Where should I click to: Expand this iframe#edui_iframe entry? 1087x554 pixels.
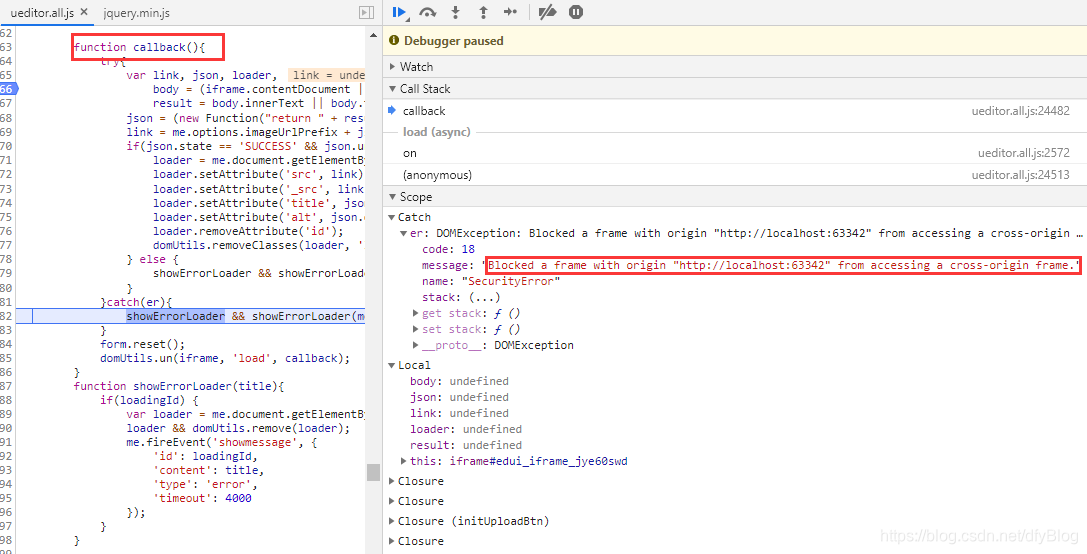point(404,461)
